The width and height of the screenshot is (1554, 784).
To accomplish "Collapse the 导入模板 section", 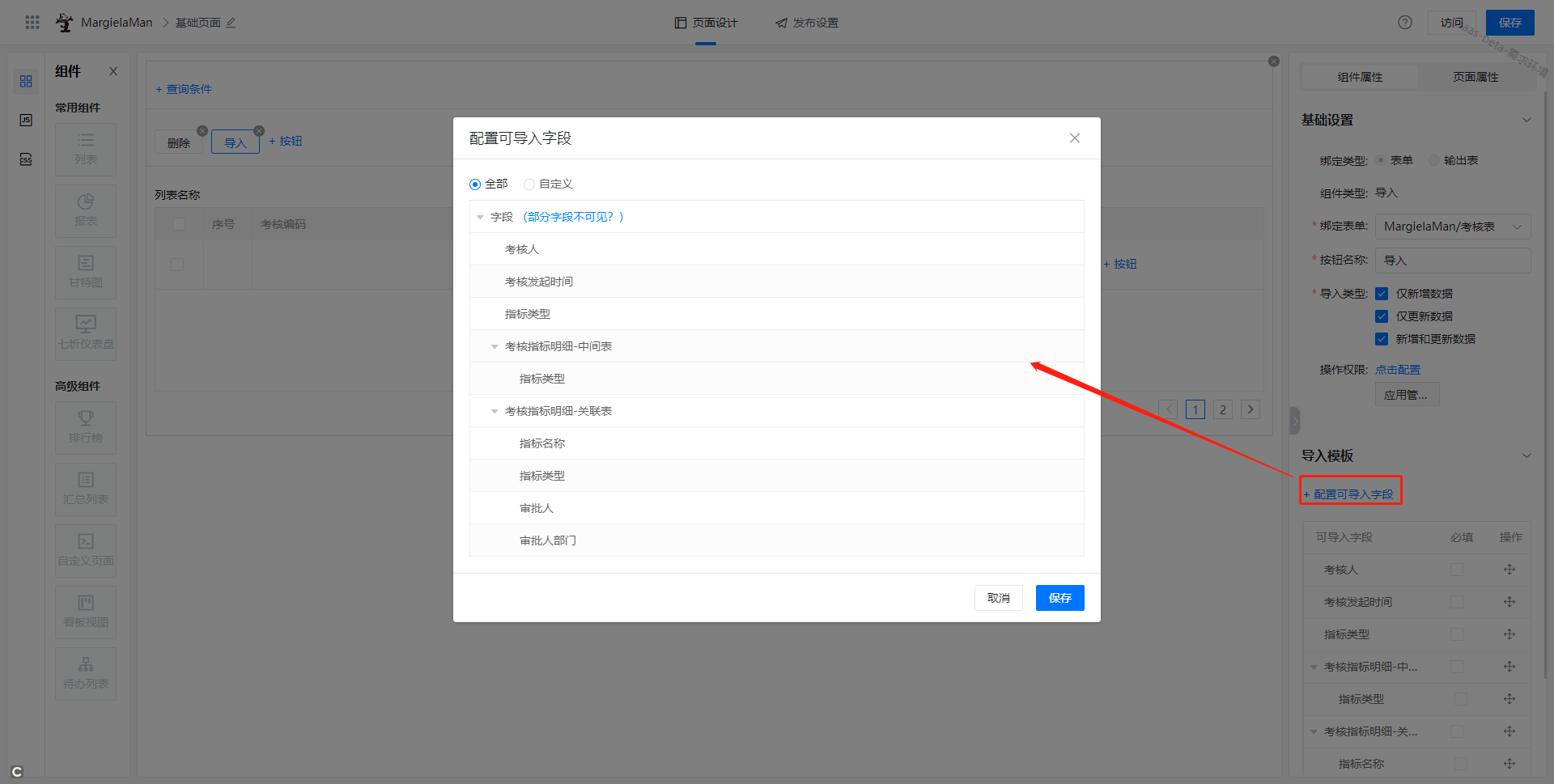I will (1526, 456).
